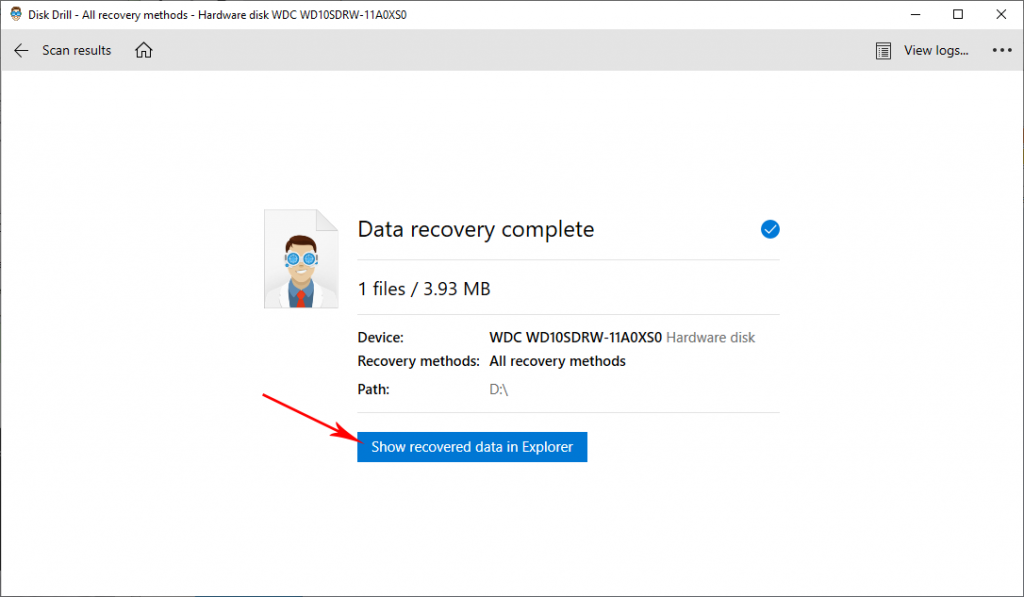Click the Data recovery complete heading
The height and width of the screenshot is (597, 1024).
(475, 229)
